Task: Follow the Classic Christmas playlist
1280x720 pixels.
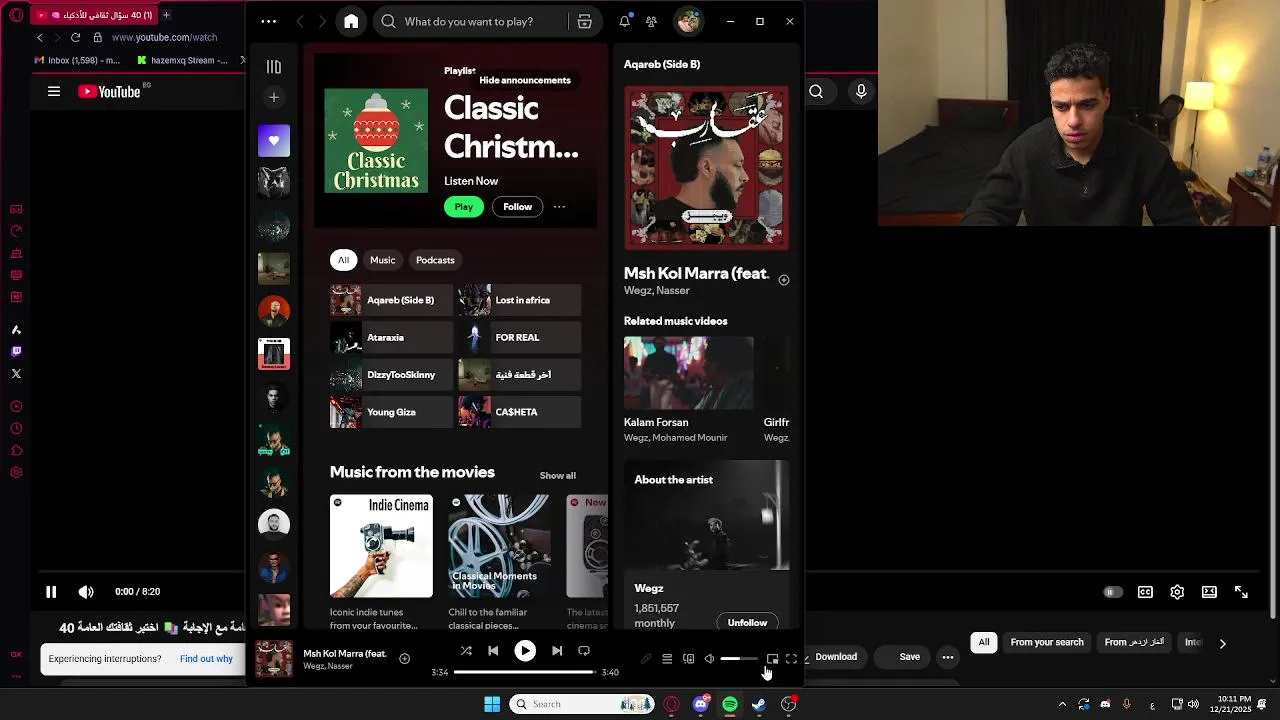Action: pos(517,207)
